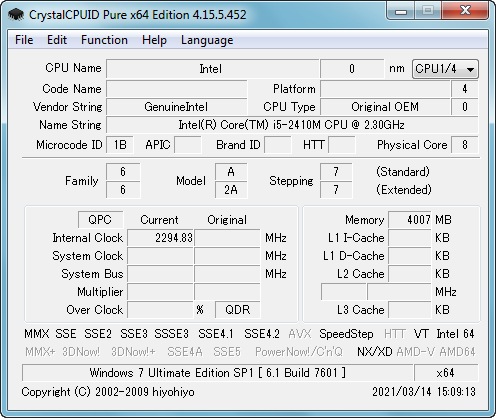This screenshot has height=418, width=496.
Task: Click the GenuineIntel vendor string field
Action: pos(176,107)
